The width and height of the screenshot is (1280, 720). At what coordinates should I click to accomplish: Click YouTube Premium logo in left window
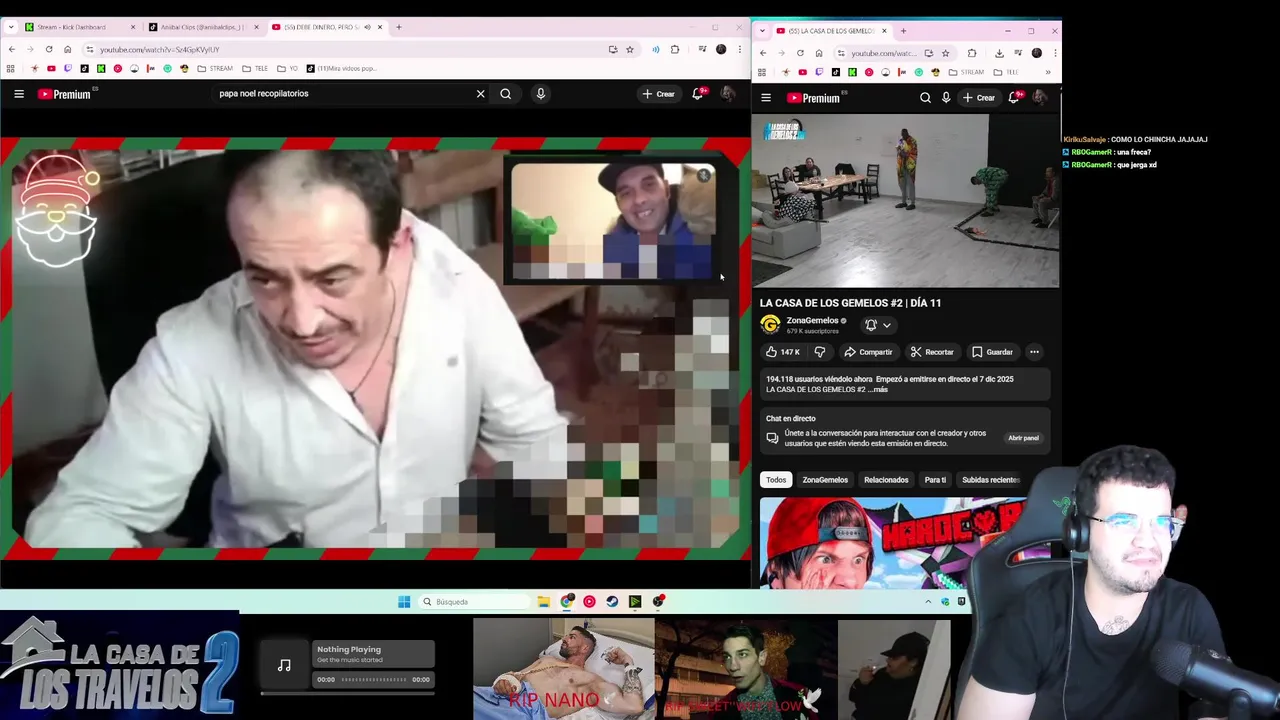pyautogui.click(x=65, y=94)
